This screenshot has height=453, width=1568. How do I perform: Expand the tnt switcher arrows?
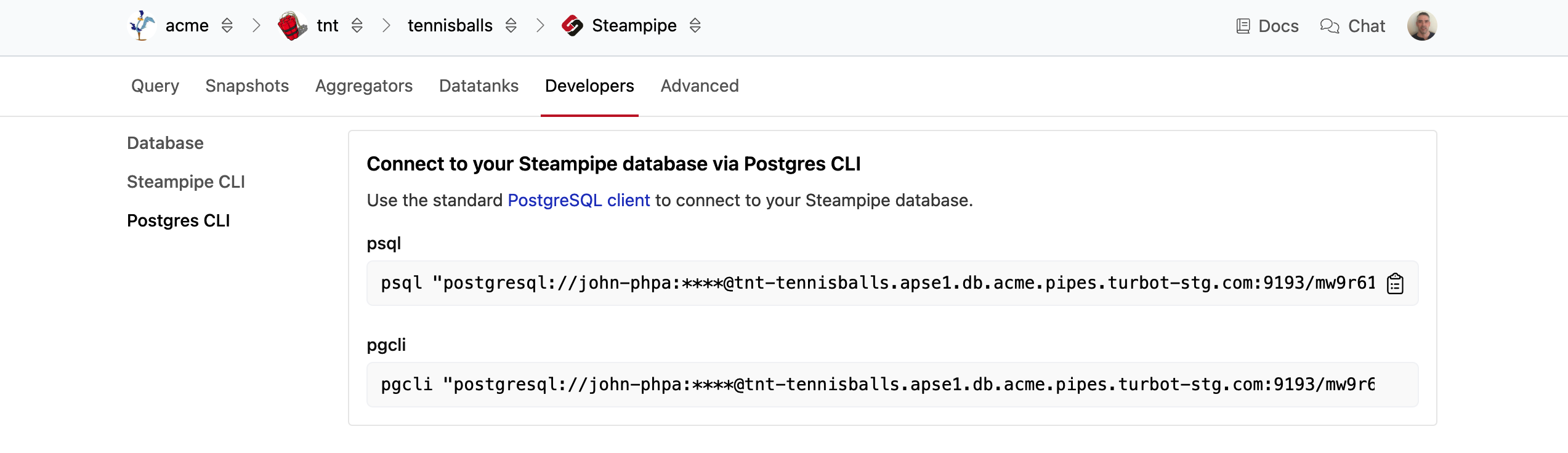(x=357, y=26)
